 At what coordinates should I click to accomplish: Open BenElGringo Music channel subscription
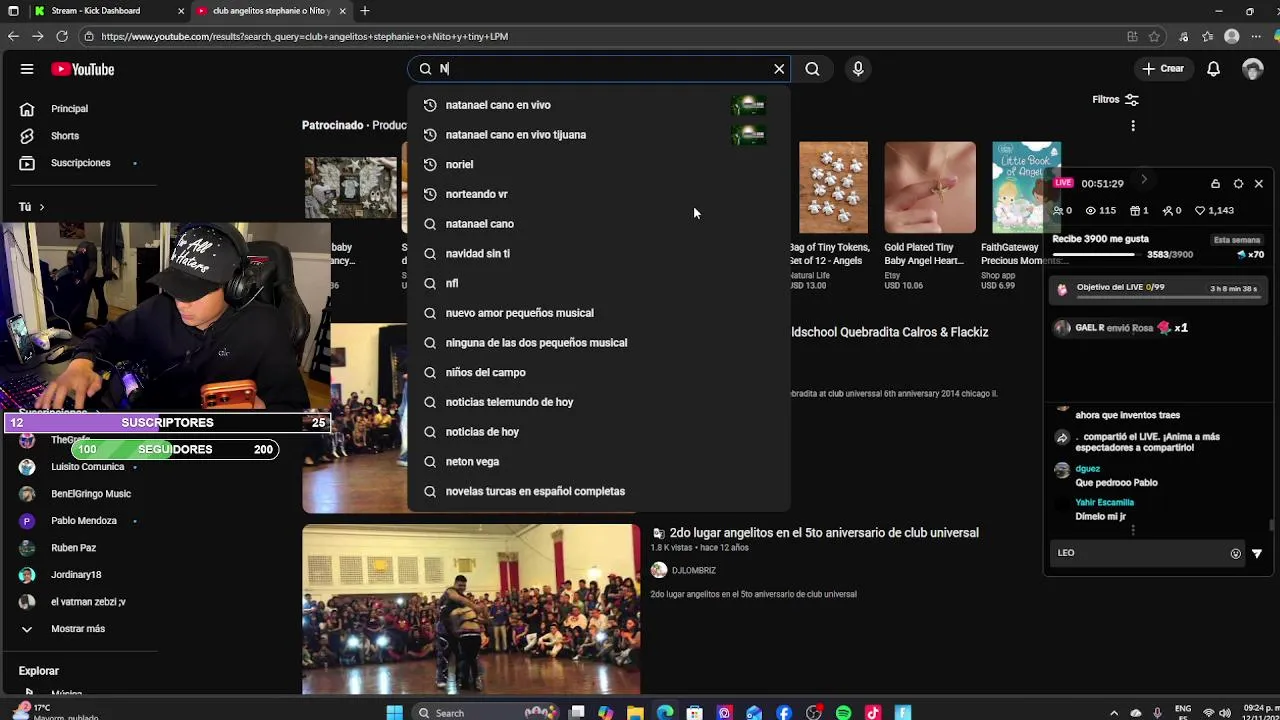[90, 494]
